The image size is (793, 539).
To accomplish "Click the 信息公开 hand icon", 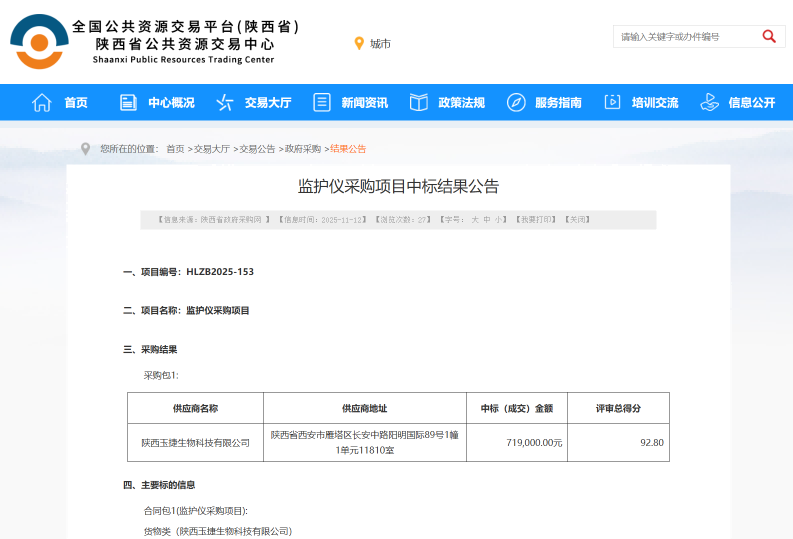I will click(709, 103).
